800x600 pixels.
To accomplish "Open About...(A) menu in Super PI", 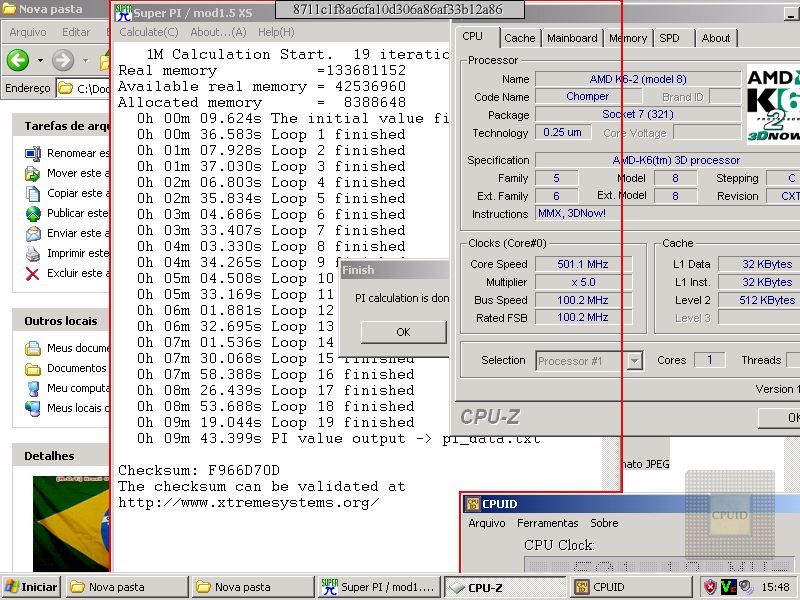I will [218, 32].
